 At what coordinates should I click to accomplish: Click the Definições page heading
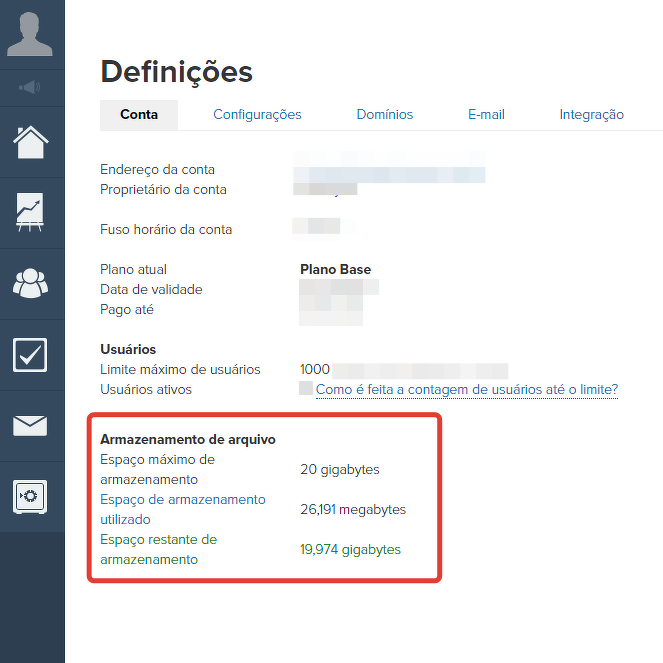176,72
